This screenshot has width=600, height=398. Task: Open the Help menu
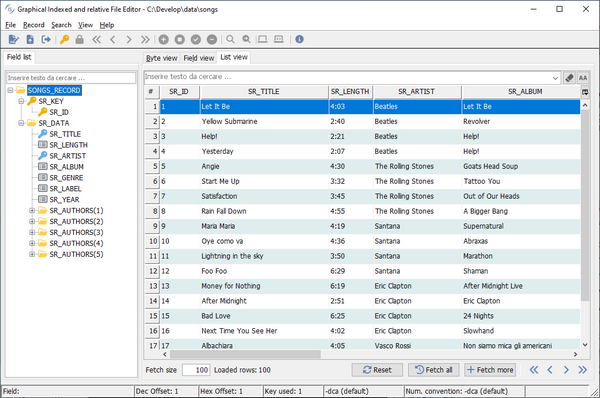tap(107, 25)
